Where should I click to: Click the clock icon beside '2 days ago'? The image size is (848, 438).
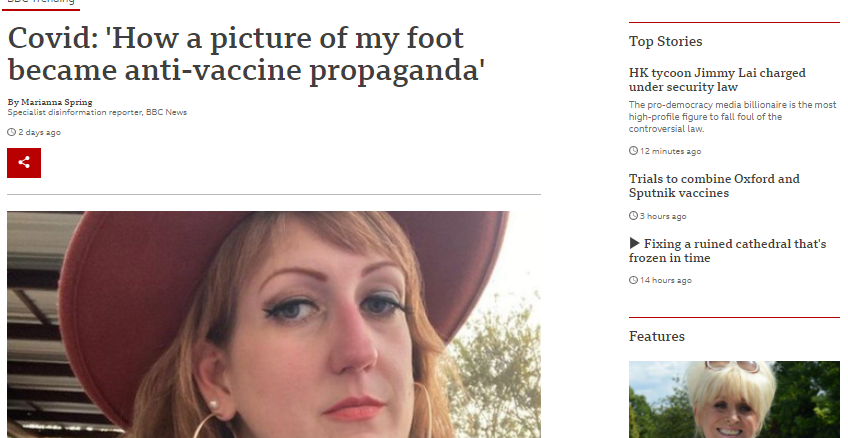click(11, 132)
